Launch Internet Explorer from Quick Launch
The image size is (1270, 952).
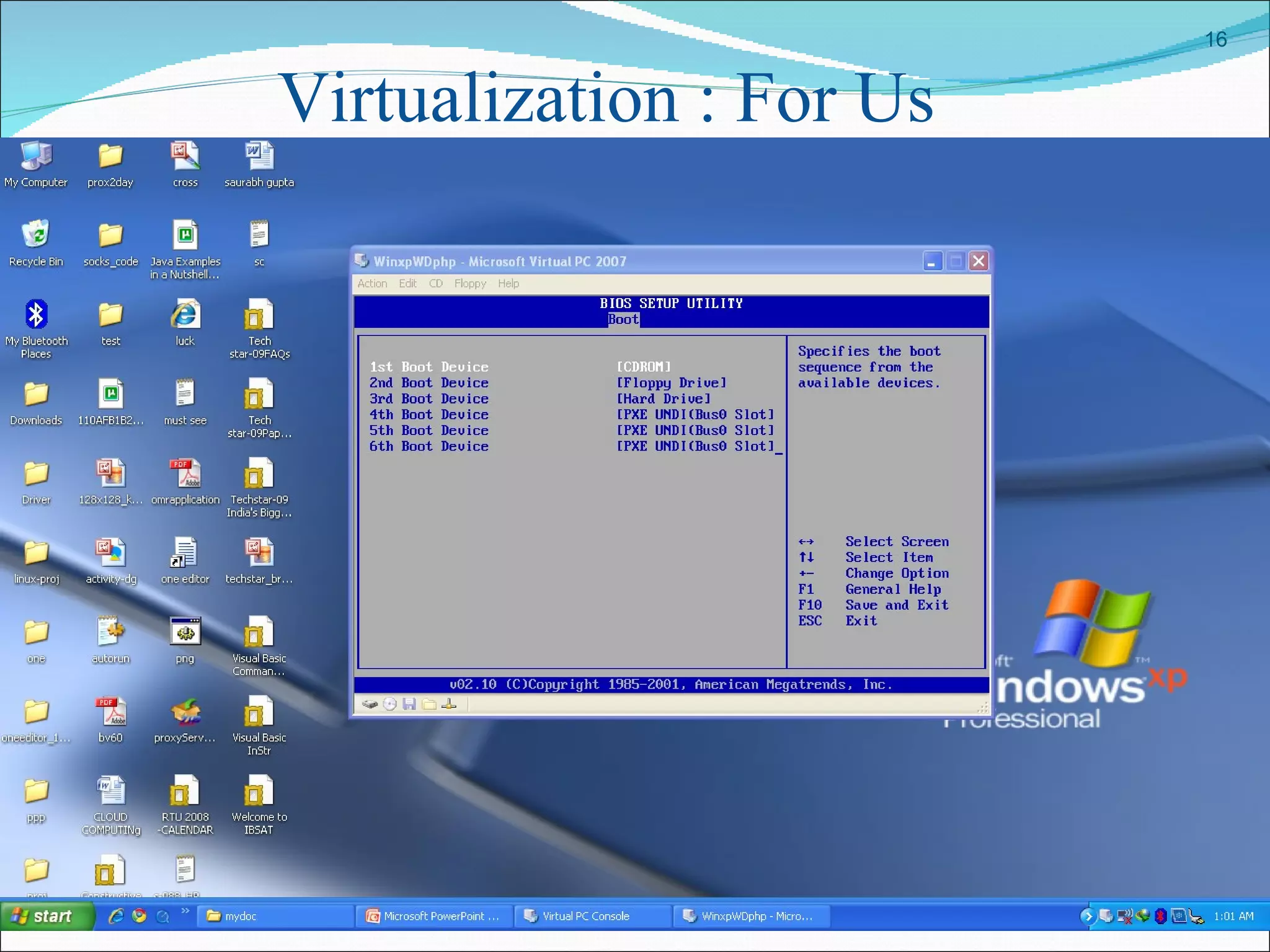click(x=116, y=916)
